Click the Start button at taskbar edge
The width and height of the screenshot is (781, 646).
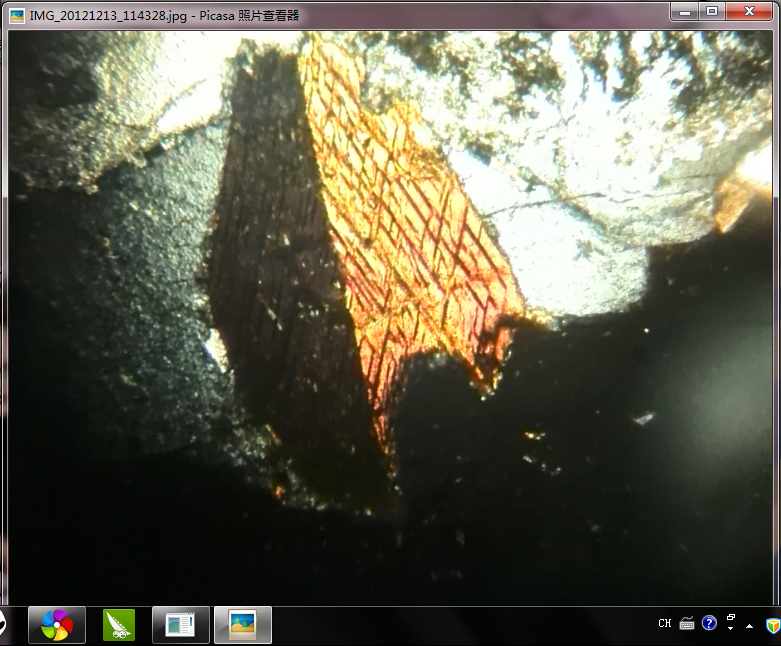(x=2, y=625)
